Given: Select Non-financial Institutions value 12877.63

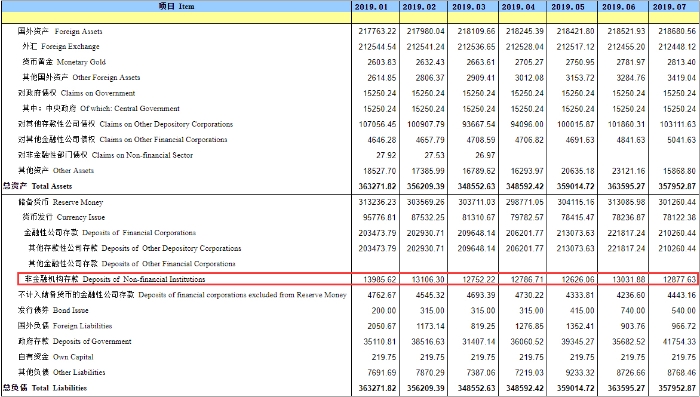Looking at the screenshot, I should point(679,280).
